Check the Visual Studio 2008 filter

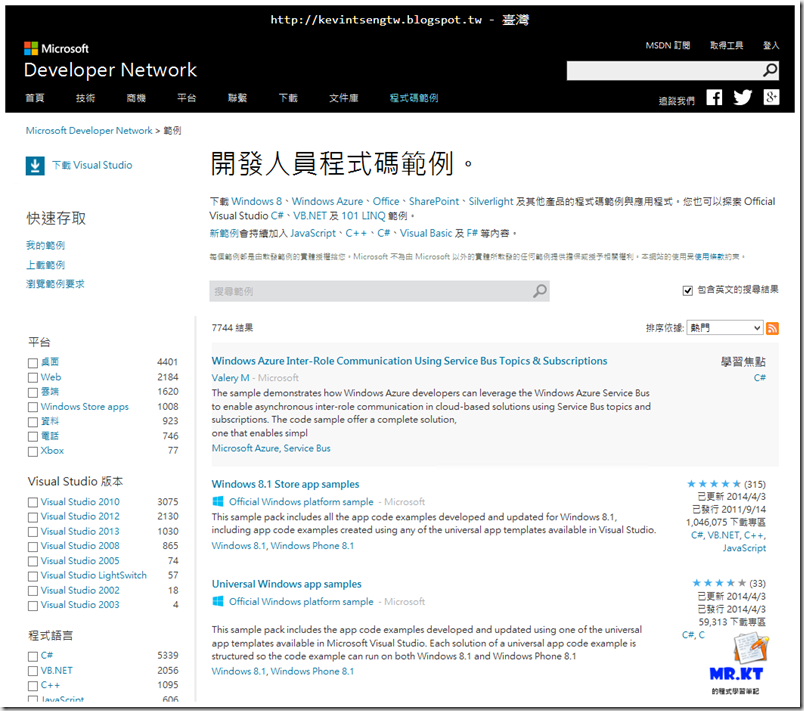click(x=33, y=546)
